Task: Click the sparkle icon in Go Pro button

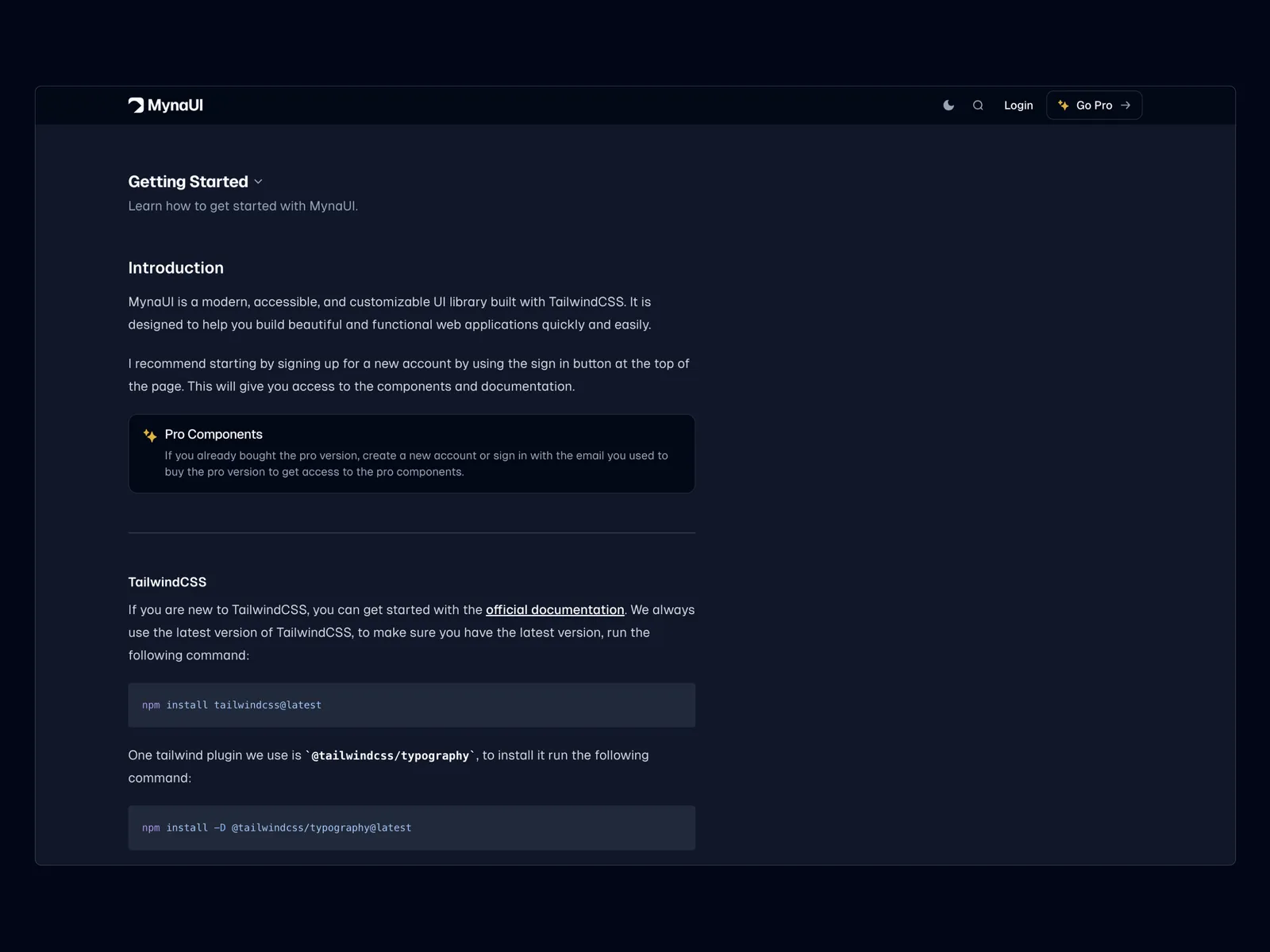Action: (x=1064, y=106)
